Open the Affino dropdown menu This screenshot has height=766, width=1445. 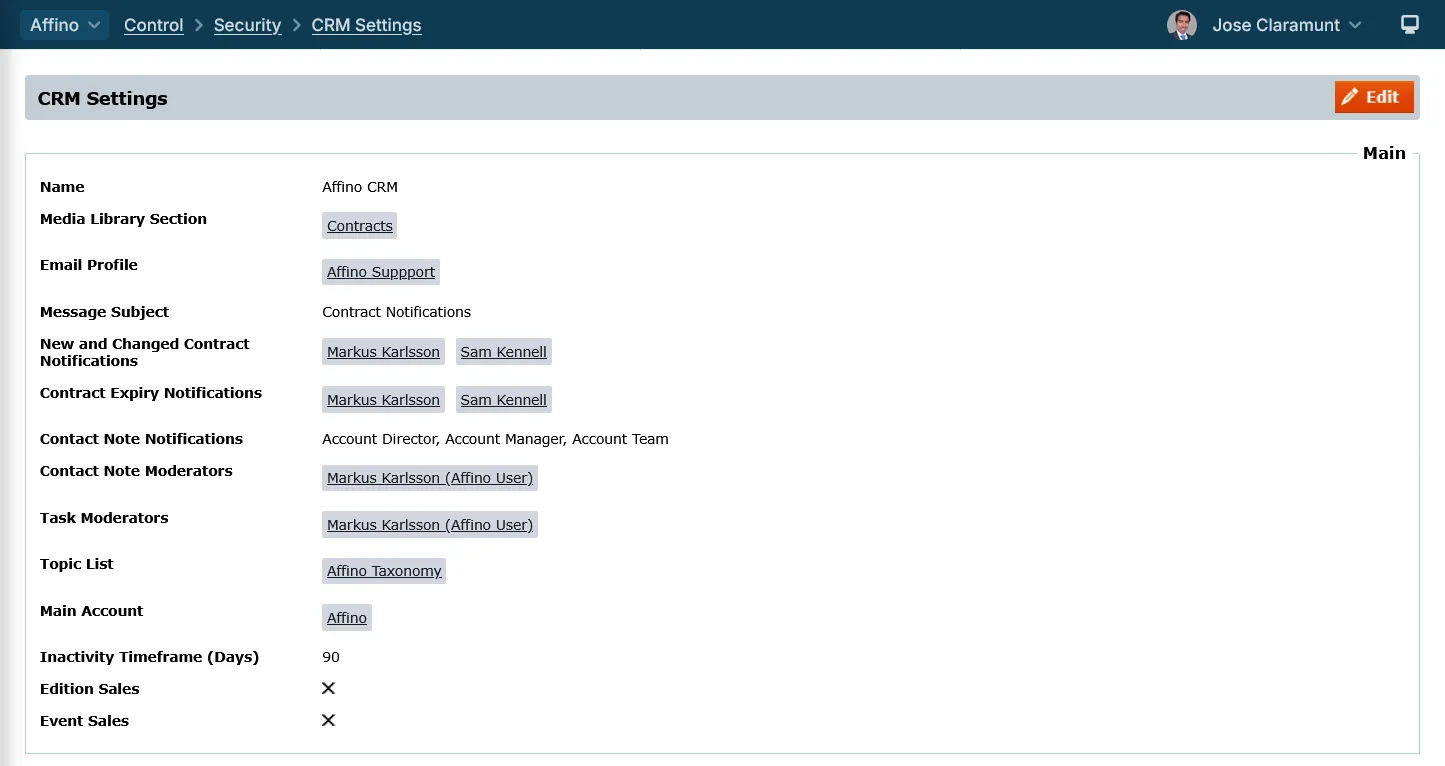[x=64, y=25]
